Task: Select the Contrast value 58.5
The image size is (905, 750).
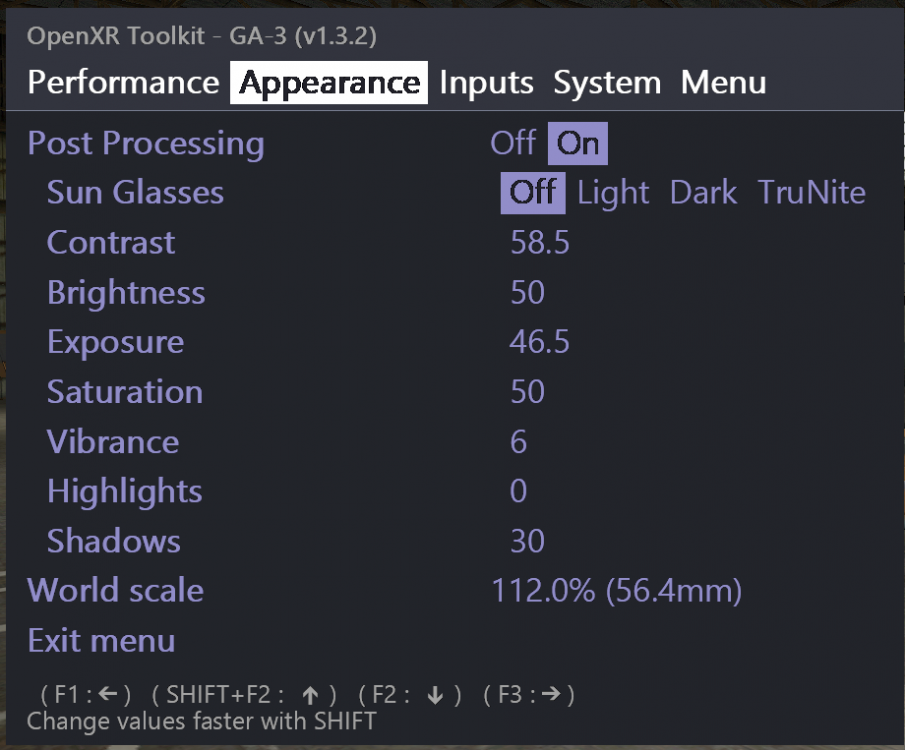Action: [x=539, y=242]
